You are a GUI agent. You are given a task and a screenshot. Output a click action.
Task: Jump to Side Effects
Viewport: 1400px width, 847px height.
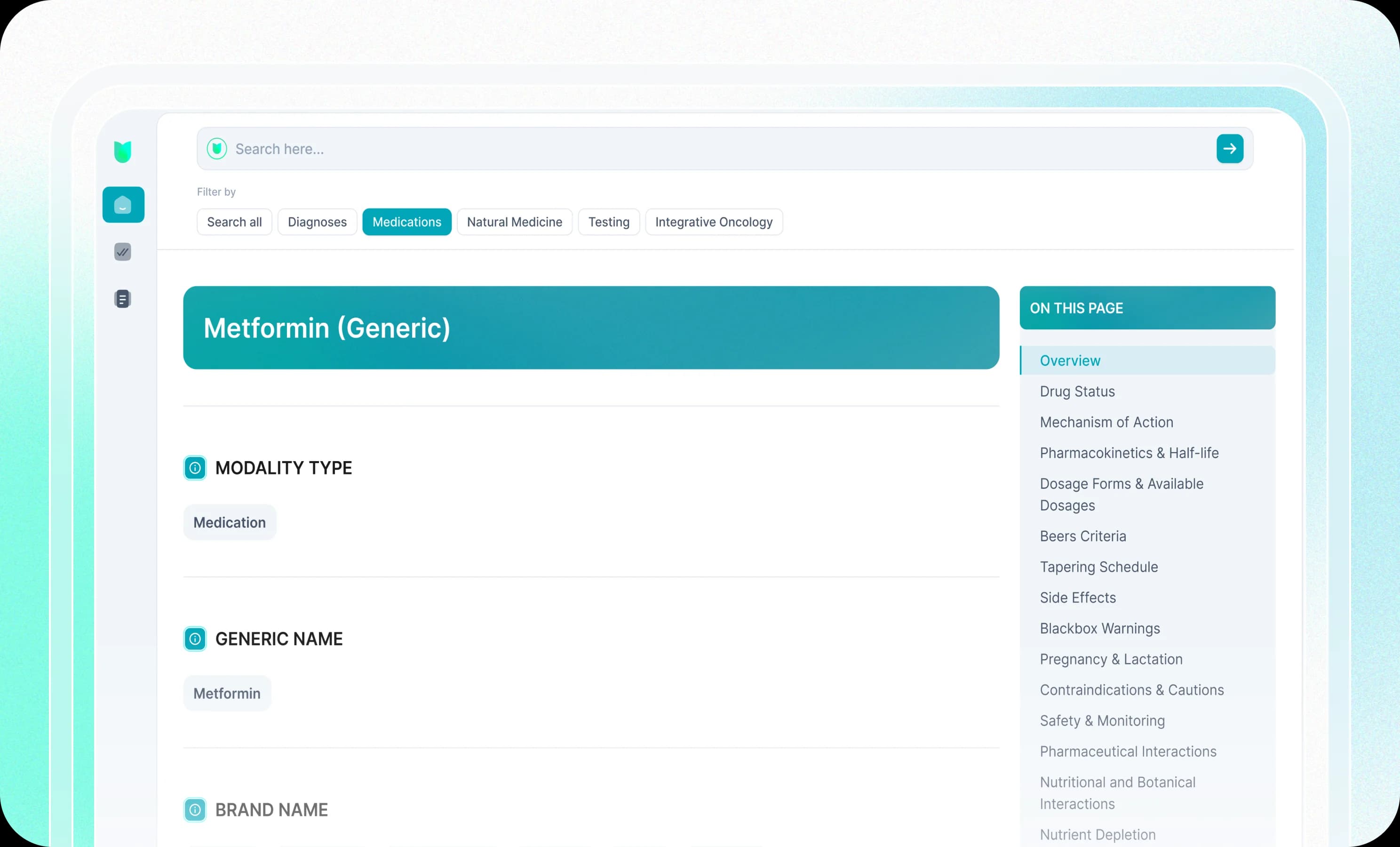(x=1077, y=598)
